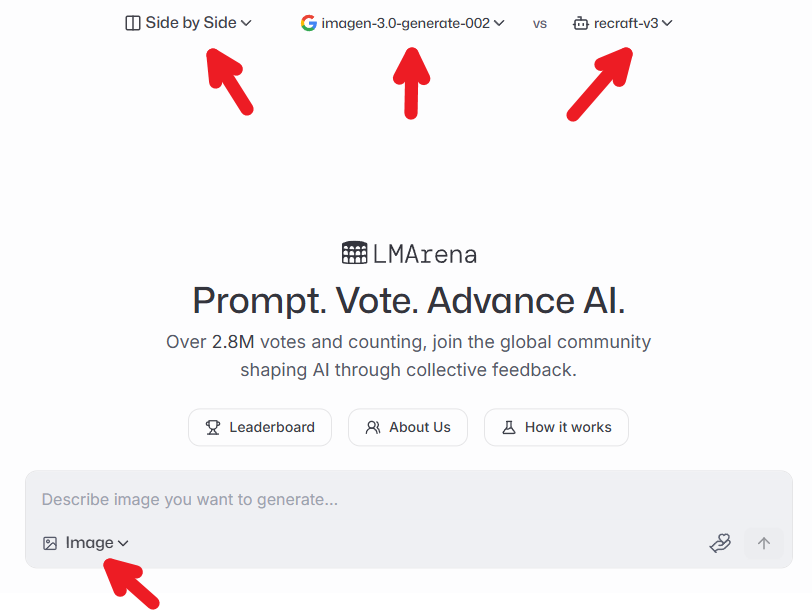Click the Google logo beside imagen model
Screen dimensions: 812x615
click(x=309, y=22)
